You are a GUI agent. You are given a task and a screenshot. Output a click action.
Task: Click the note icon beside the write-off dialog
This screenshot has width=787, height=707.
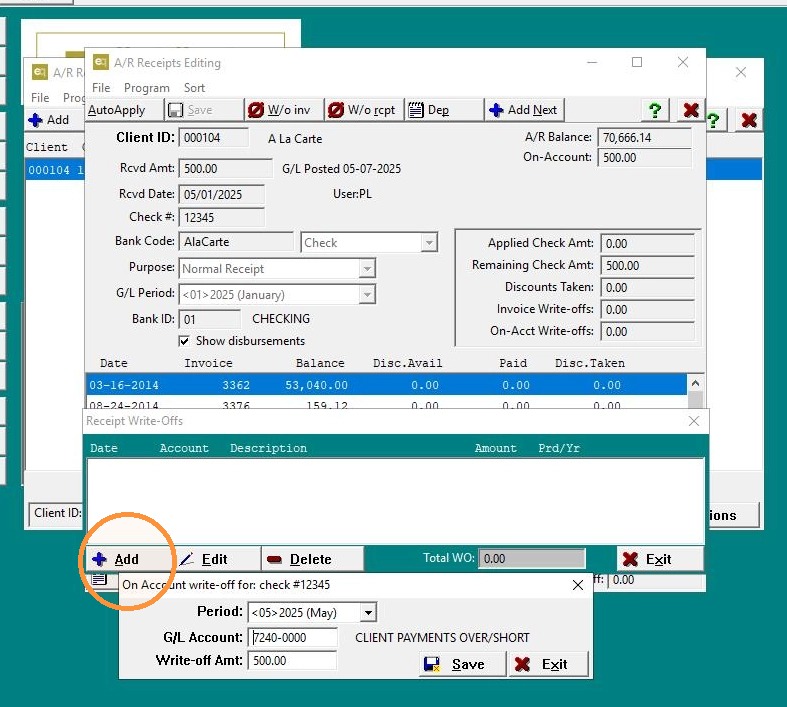[99, 579]
